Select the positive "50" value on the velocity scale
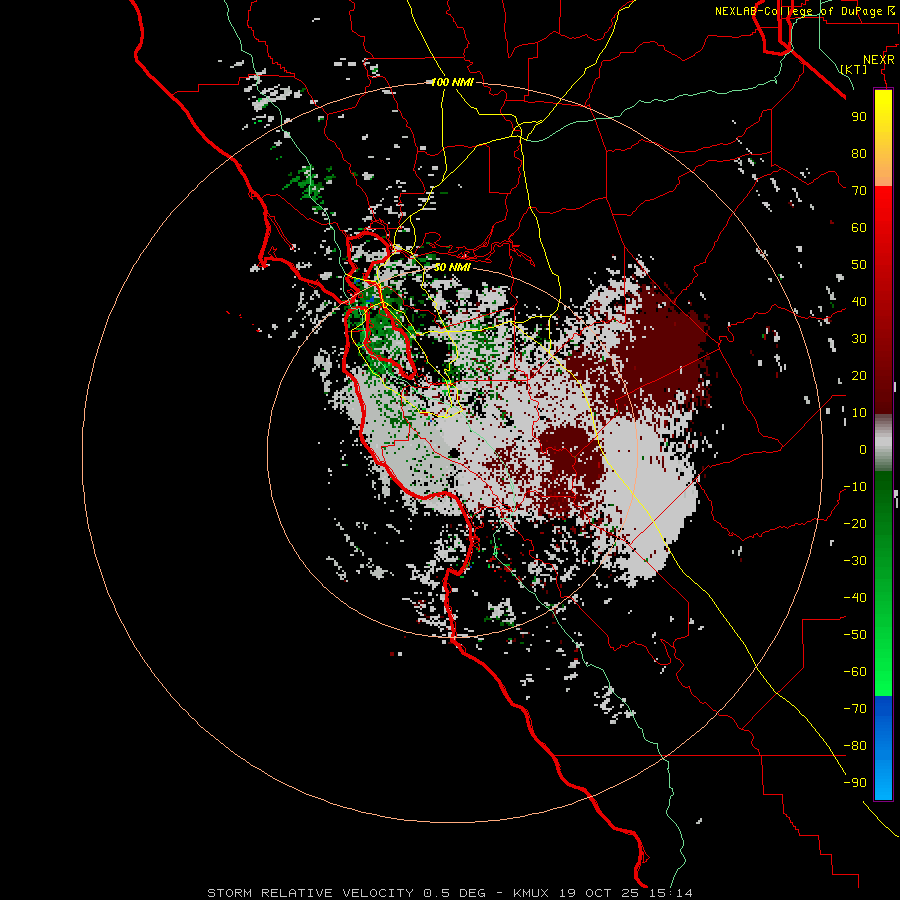Image resolution: width=900 pixels, height=900 pixels. point(859,265)
